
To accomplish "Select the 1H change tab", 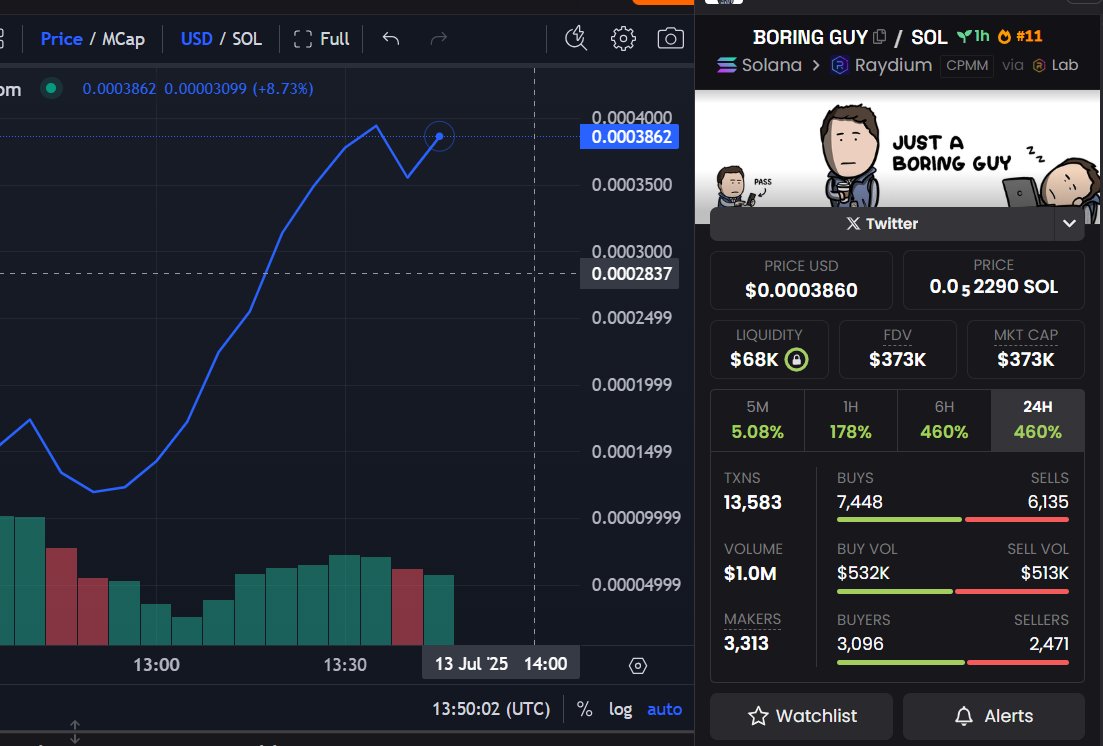I will [850, 420].
